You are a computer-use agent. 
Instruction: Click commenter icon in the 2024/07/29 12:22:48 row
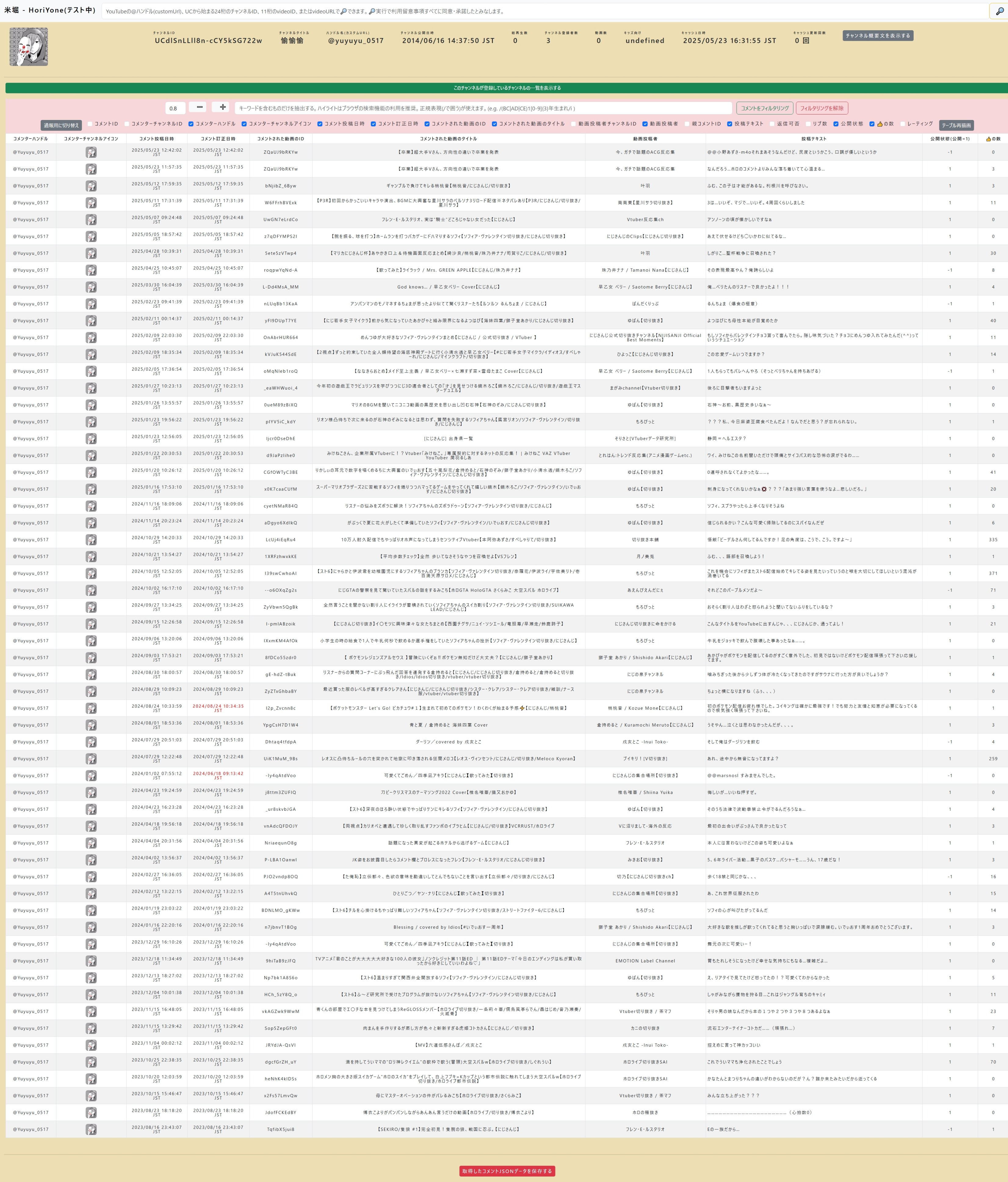(91, 759)
